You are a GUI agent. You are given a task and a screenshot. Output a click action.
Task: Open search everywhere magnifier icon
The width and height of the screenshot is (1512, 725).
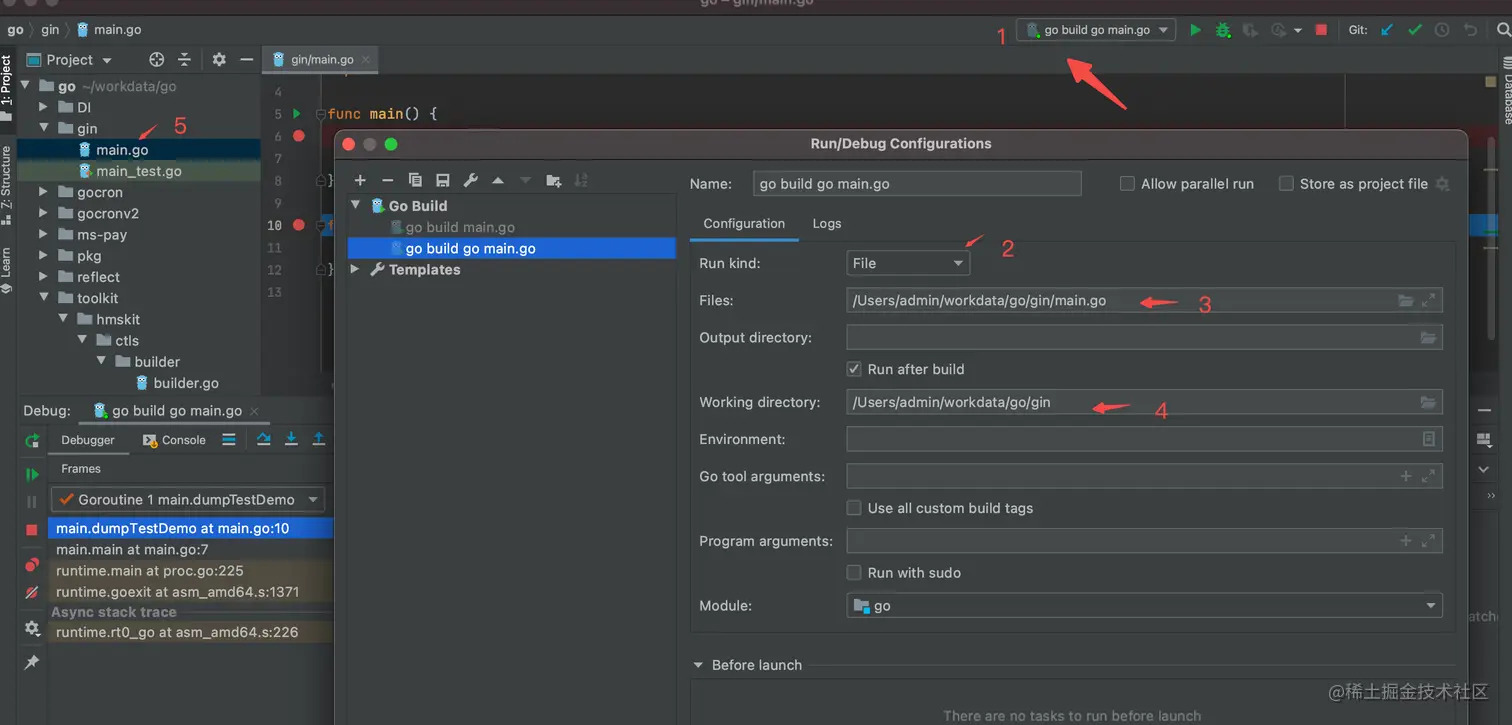pyautogui.click(x=1503, y=30)
